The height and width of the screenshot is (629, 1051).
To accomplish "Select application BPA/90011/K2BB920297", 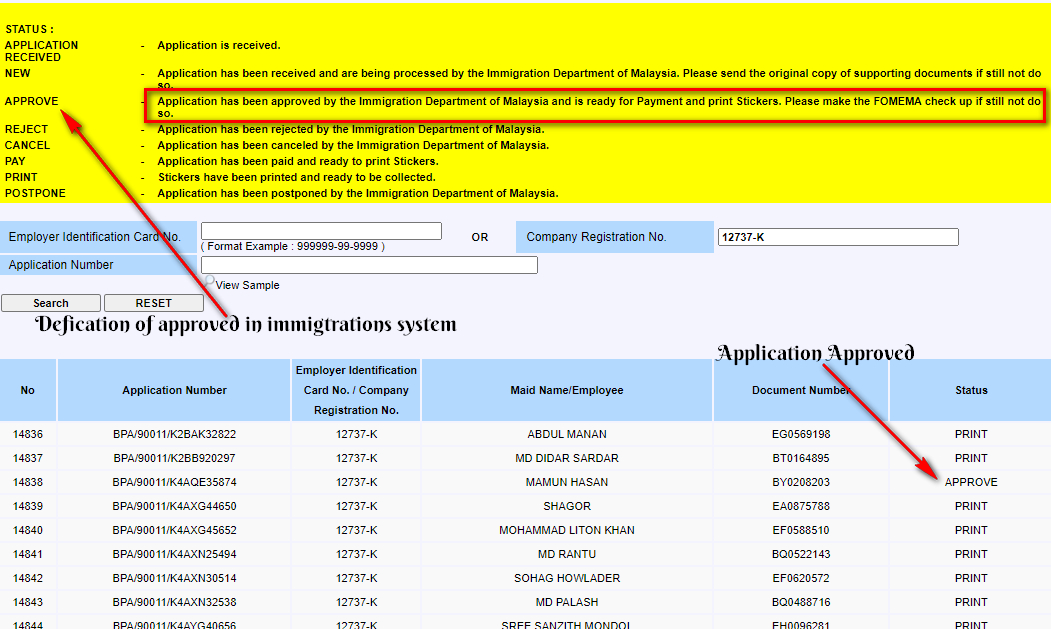I will tap(174, 459).
